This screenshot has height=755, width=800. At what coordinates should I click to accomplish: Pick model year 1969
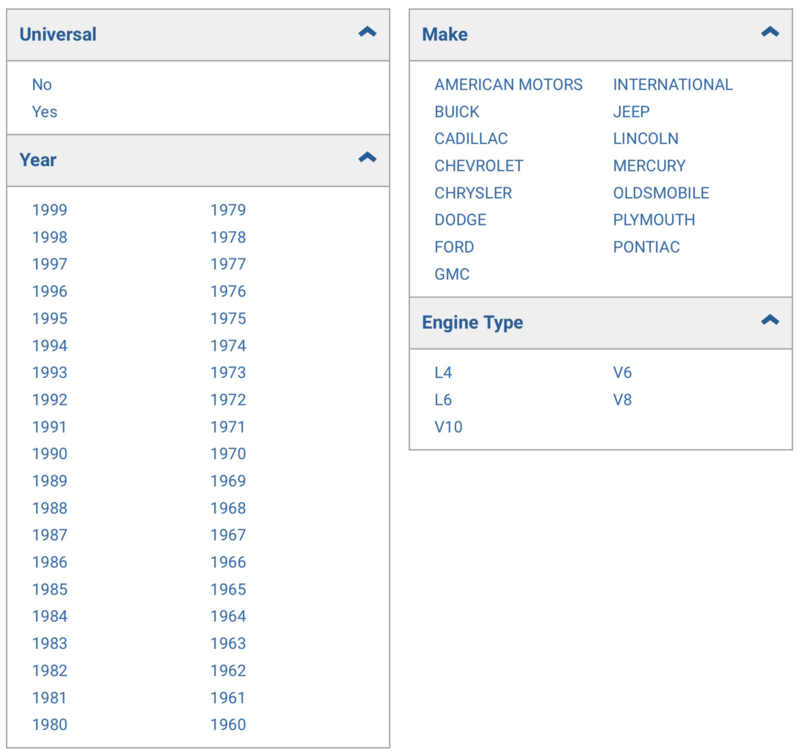coord(229,481)
